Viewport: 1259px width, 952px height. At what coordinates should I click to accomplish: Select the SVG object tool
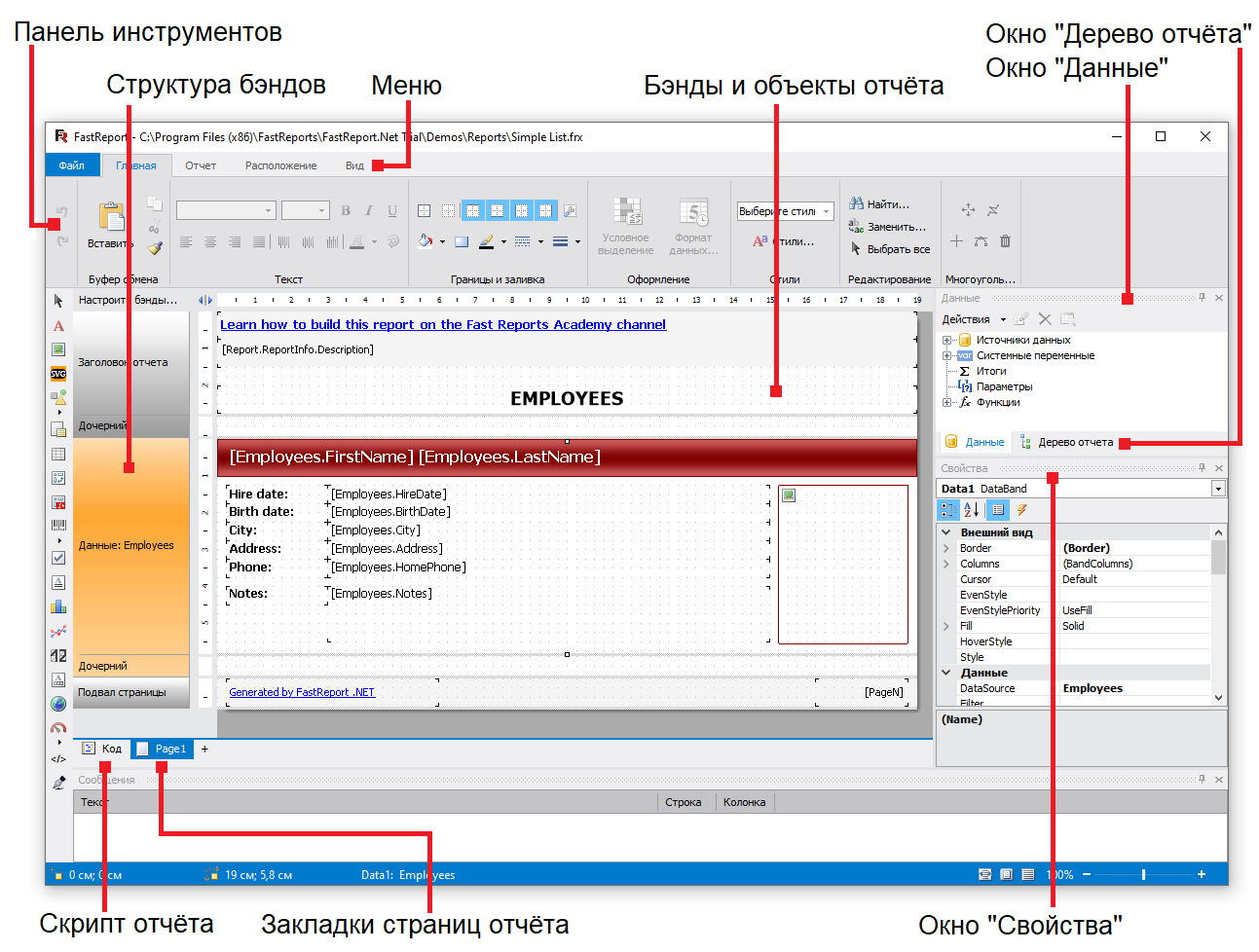click(58, 374)
